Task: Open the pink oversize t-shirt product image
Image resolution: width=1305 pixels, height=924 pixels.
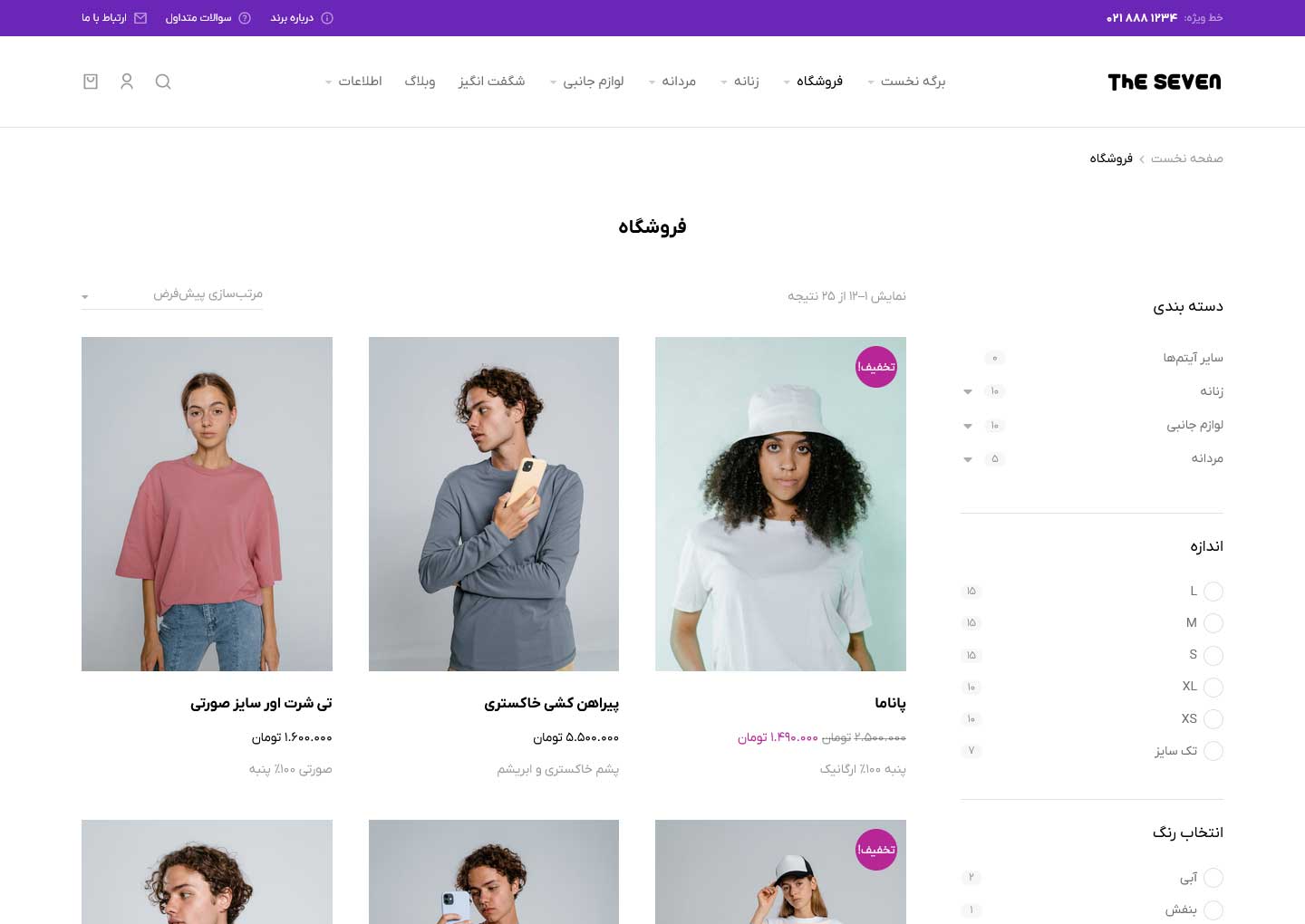Action: tap(207, 504)
